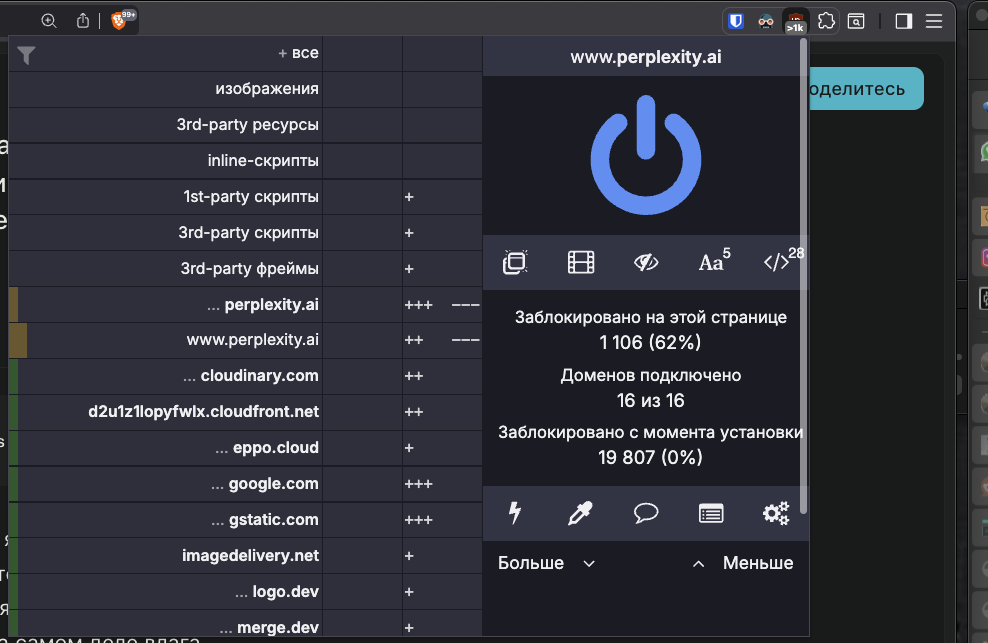The height and width of the screenshot is (643, 988).
Task: Click the funnel filter icon
Action: (26, 56)
